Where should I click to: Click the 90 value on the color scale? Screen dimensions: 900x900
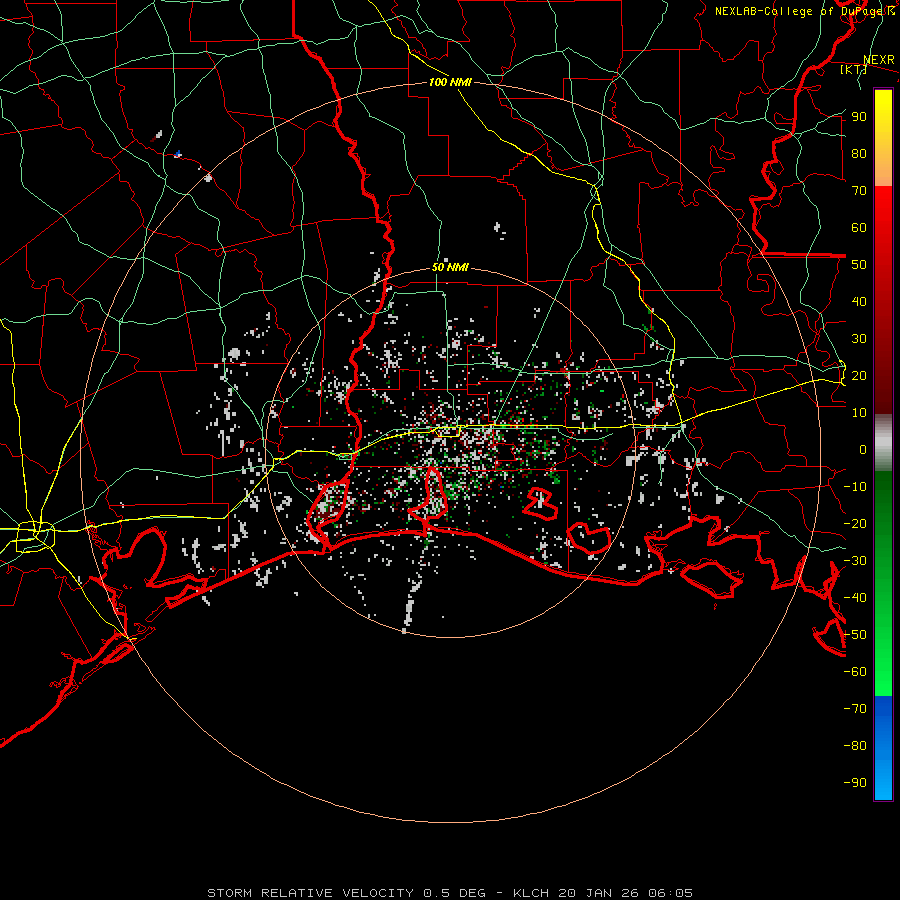pyautogui.click(x=859, y=117)
